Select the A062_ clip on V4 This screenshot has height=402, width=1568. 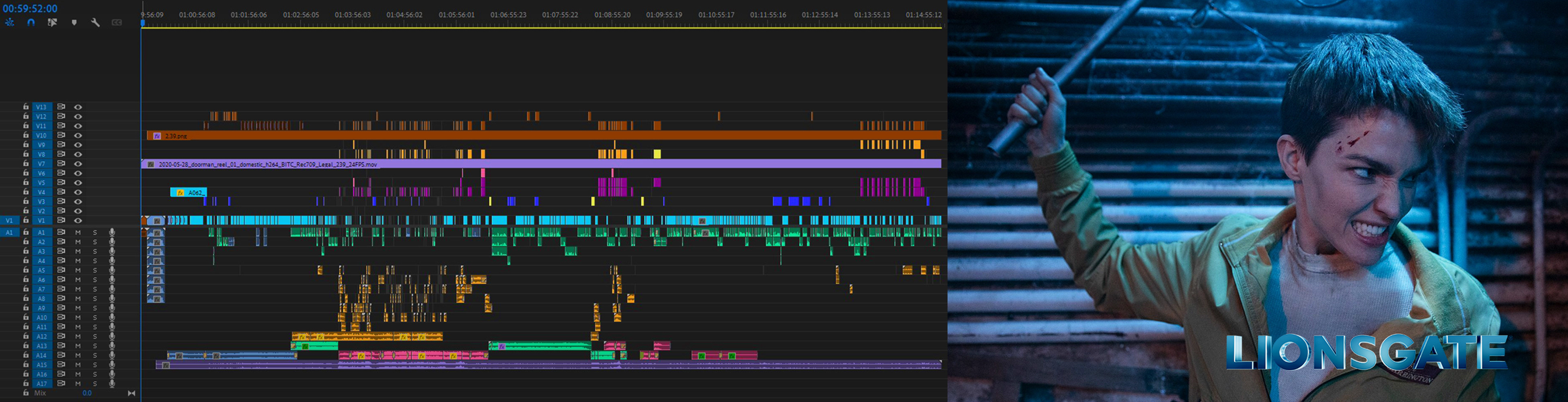click(188, 192)
